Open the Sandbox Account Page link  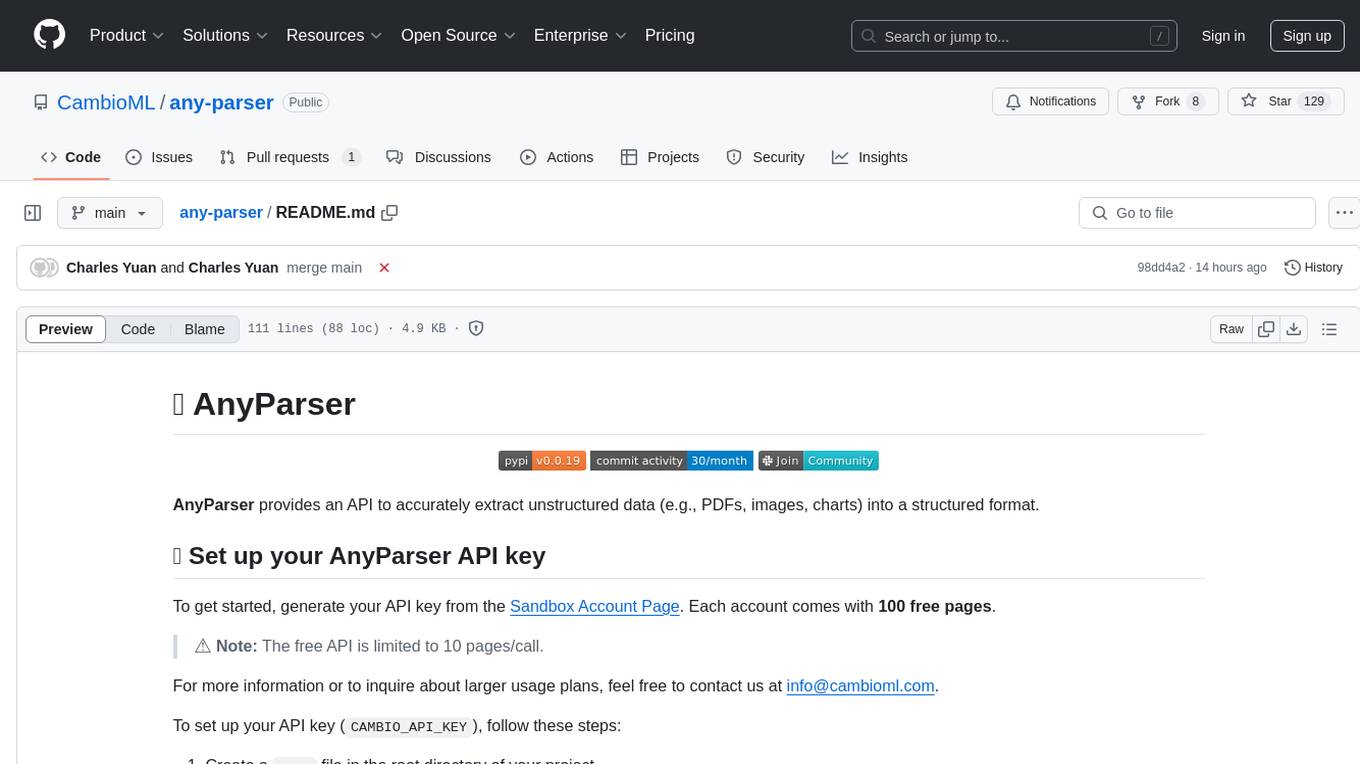pos(595,606)
